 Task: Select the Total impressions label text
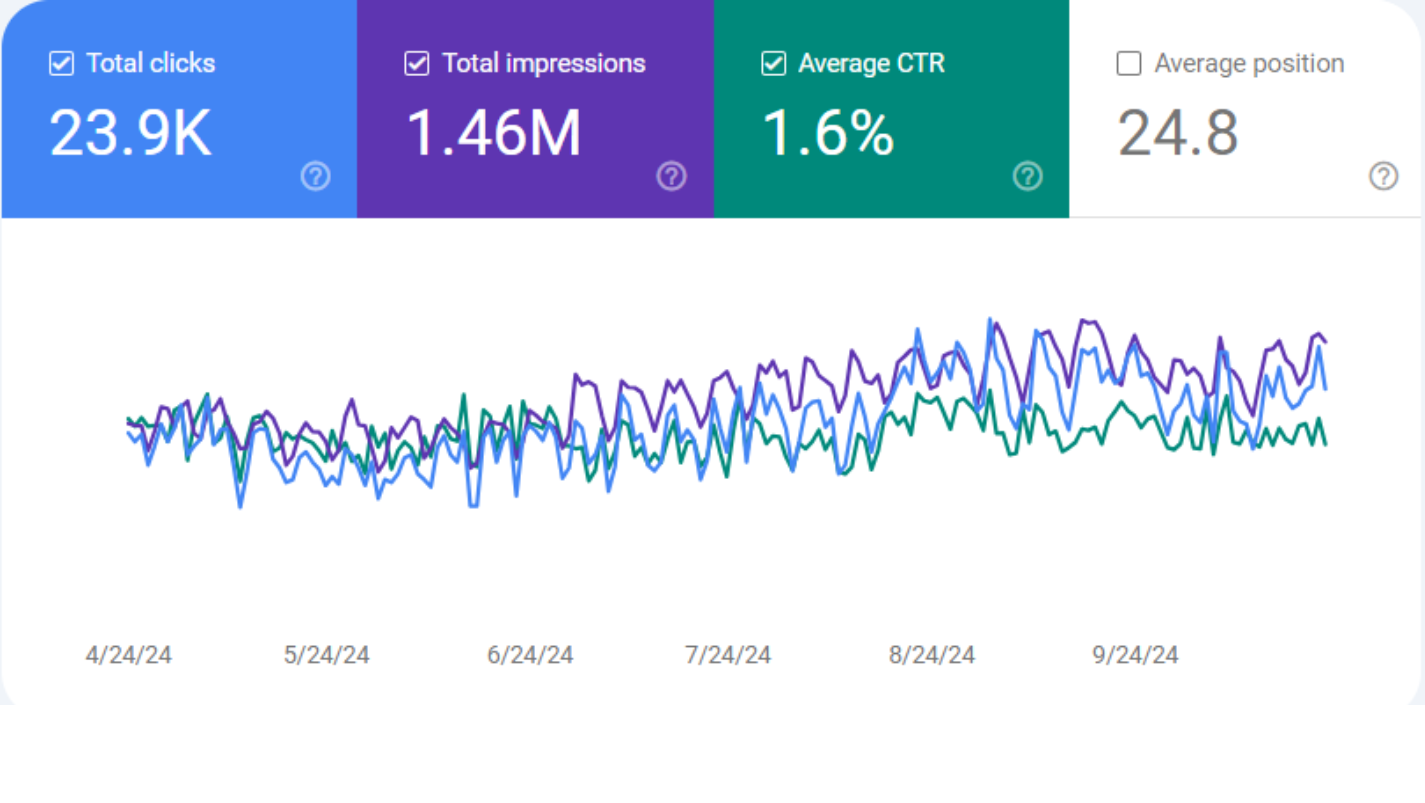(x=544, y=64)
